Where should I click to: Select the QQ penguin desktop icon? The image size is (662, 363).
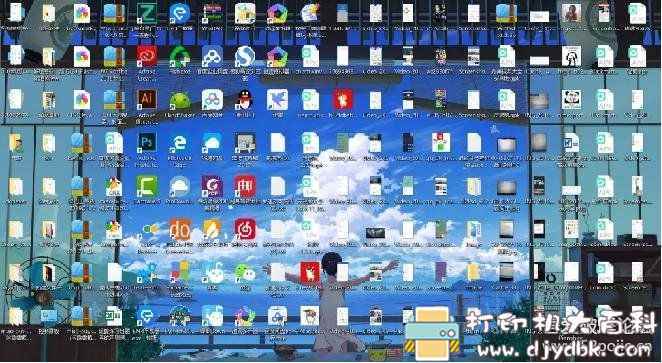click(x=245, y=100)
